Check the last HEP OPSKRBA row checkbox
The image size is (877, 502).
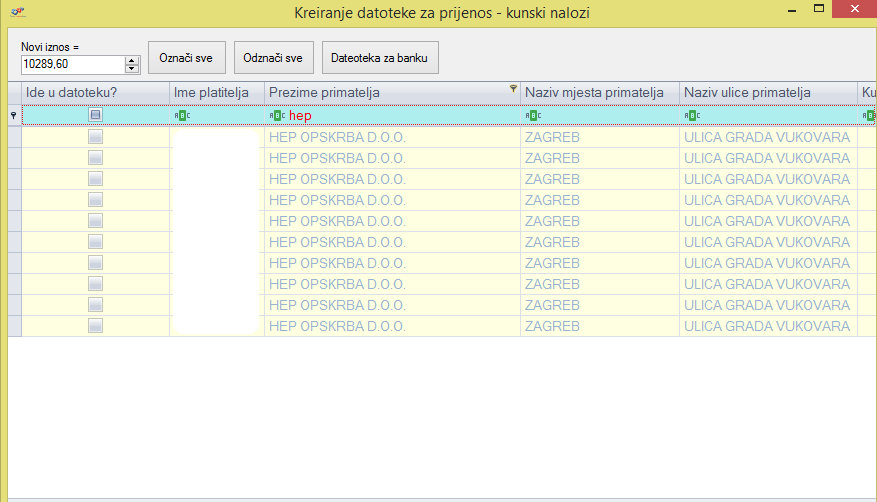pyautogui.click(x=95, y=326)
